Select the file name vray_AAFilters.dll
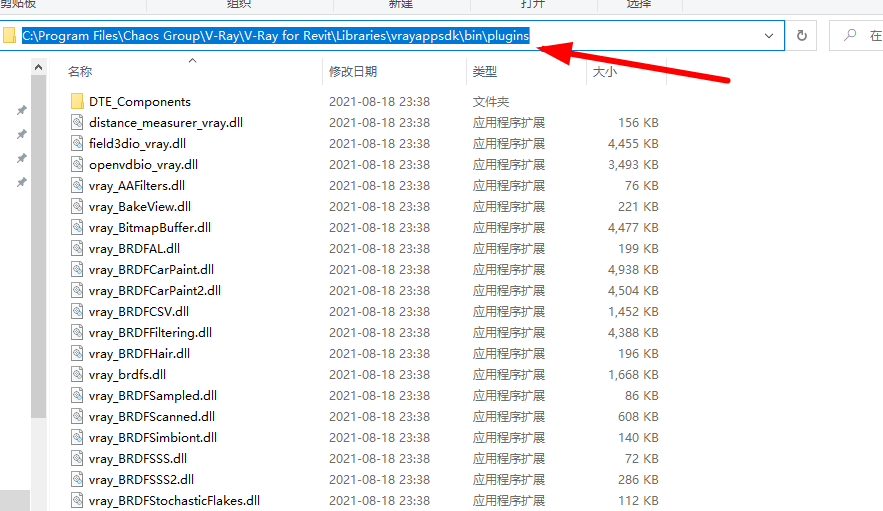The height and width of the screenshot is (511, 883). click(x=137, y=185)
